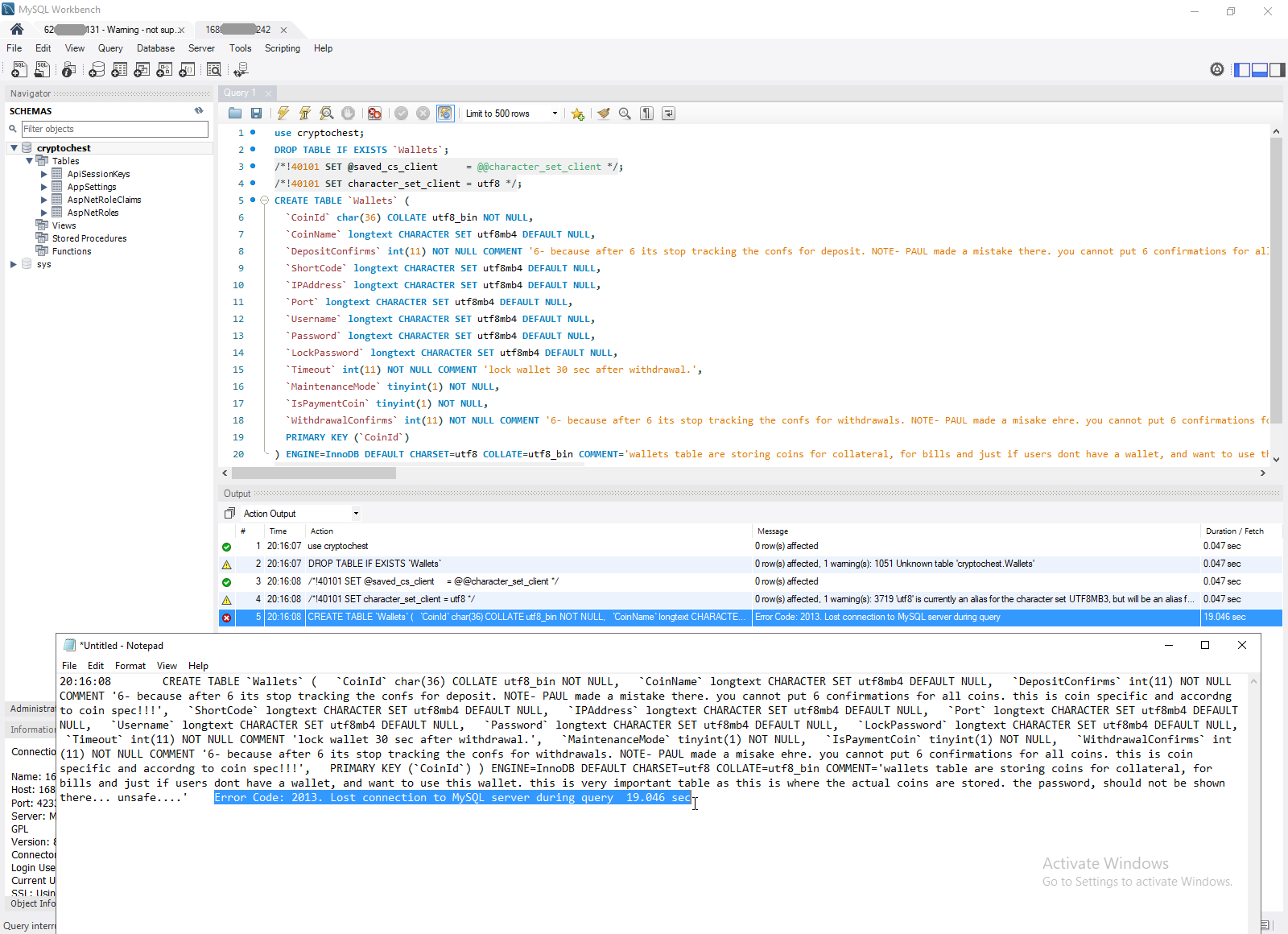The height and width of the screenshot is (934, 1288).
Task: Toggle the bottom output panel
Action: [1260, 70]
